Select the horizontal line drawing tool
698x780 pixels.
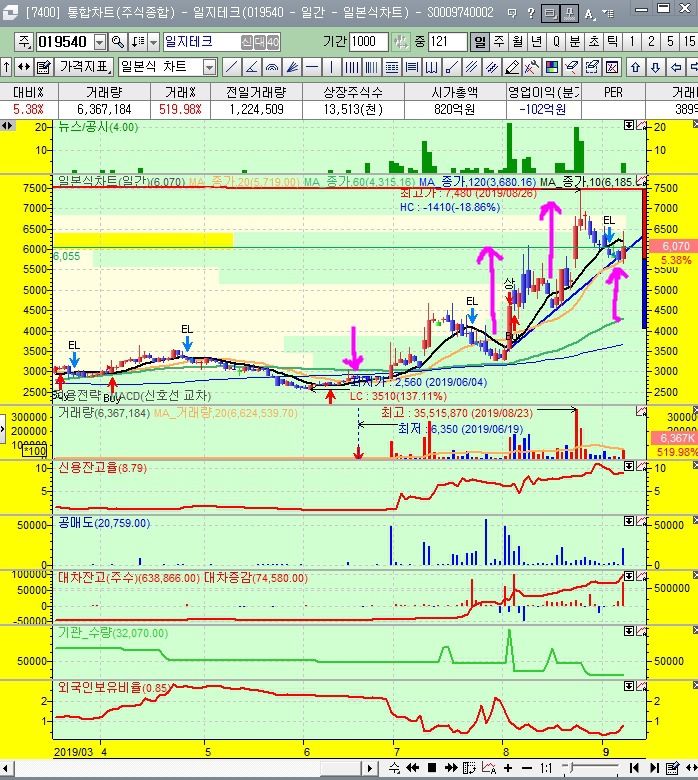pos(312,67)
